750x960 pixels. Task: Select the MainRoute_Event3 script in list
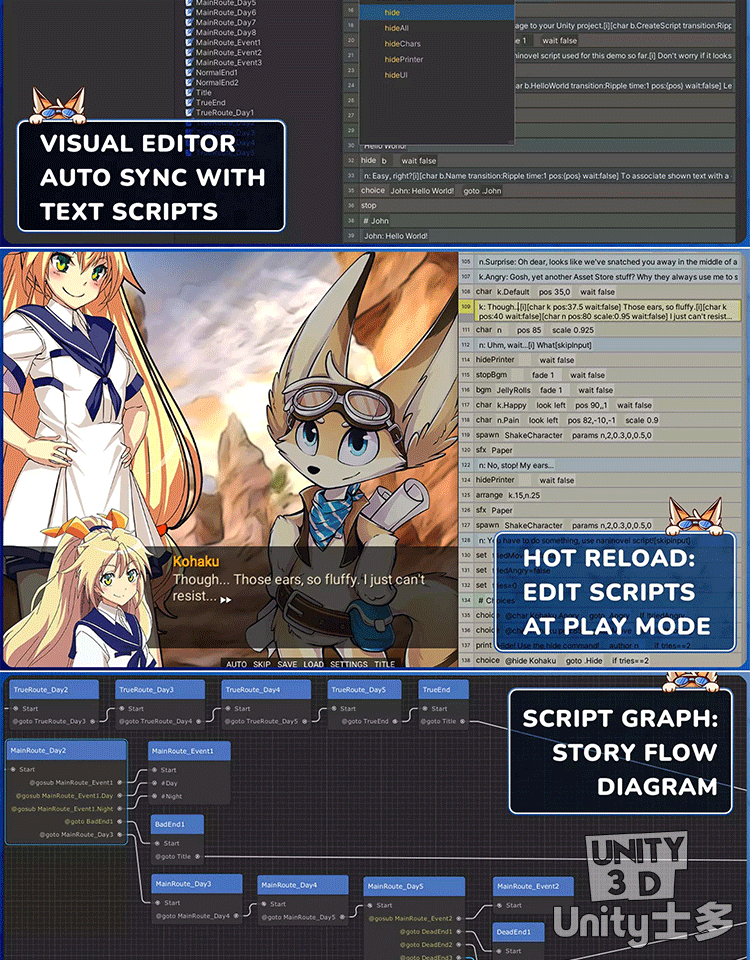pos(228,62)
